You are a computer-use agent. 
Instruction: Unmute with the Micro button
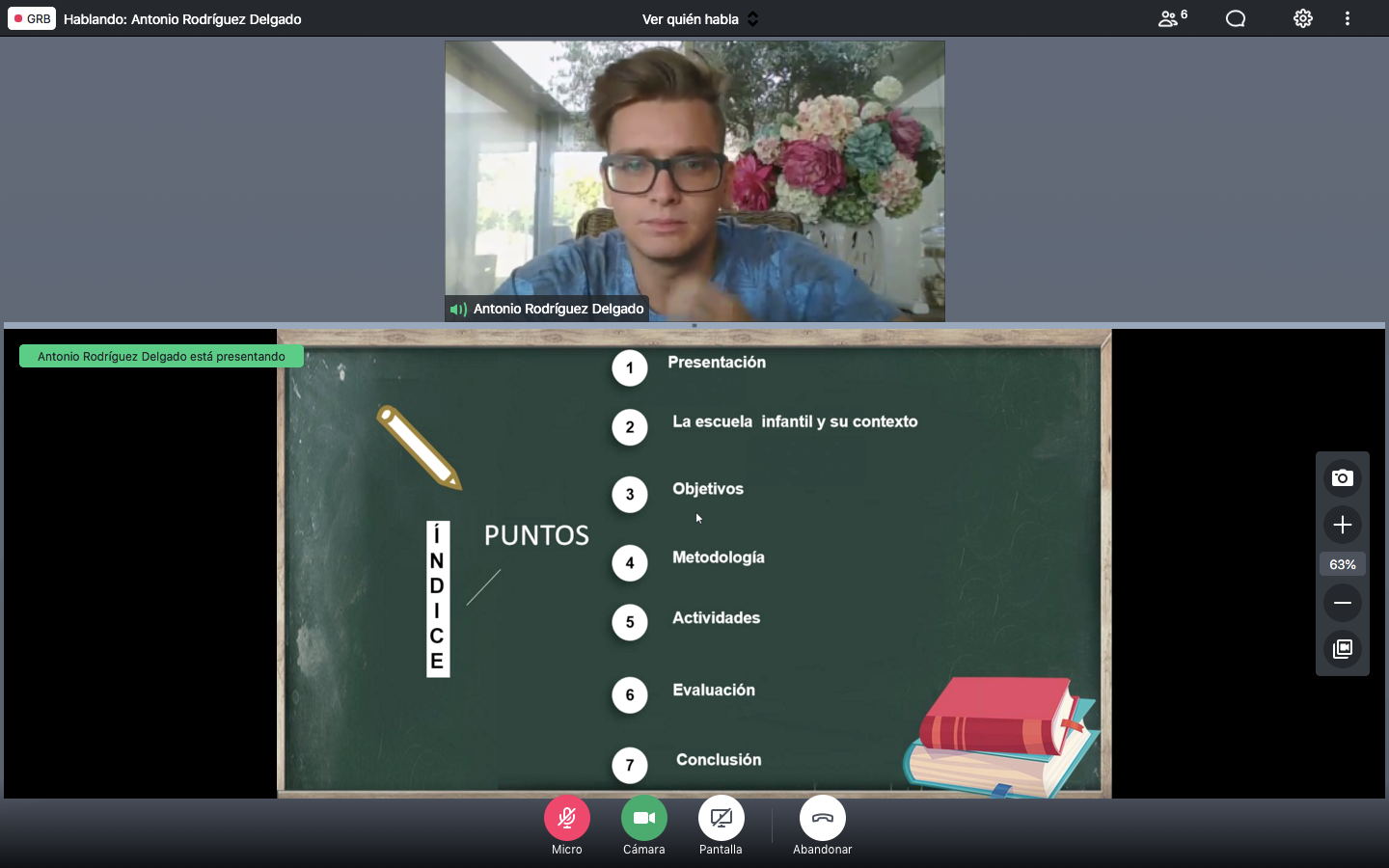pos(567,819)
